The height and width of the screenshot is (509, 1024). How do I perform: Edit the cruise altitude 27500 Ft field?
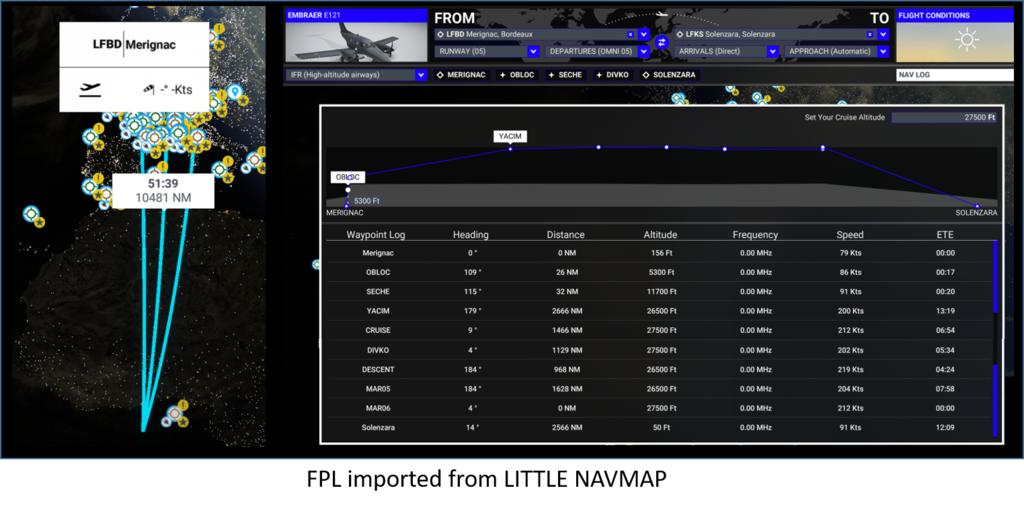(x=944, y=118)
